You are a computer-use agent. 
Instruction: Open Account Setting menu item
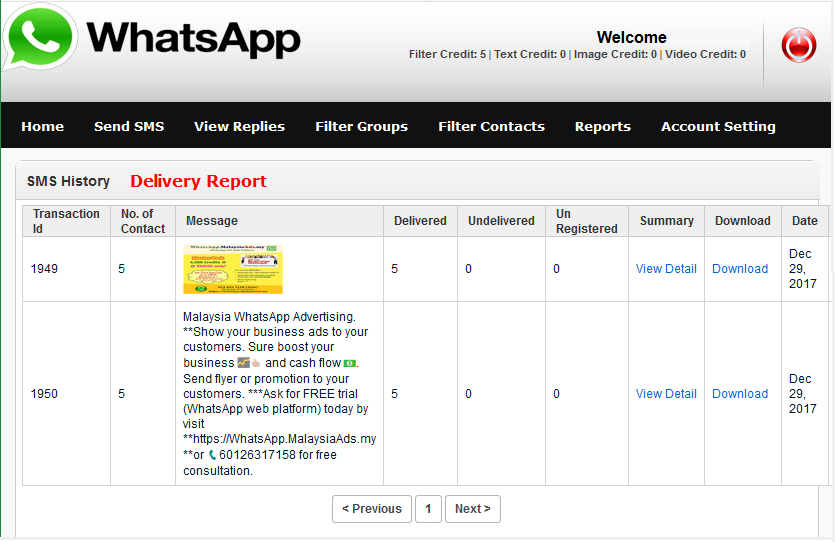point(718,127)
